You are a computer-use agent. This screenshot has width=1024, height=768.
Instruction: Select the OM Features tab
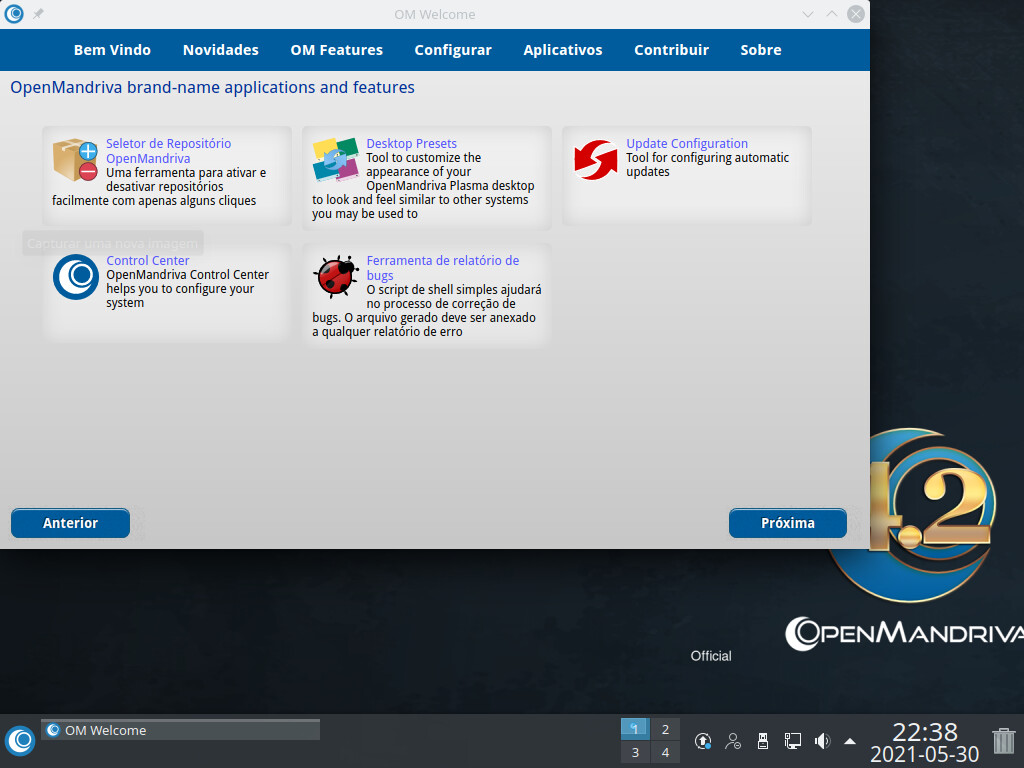336,50
